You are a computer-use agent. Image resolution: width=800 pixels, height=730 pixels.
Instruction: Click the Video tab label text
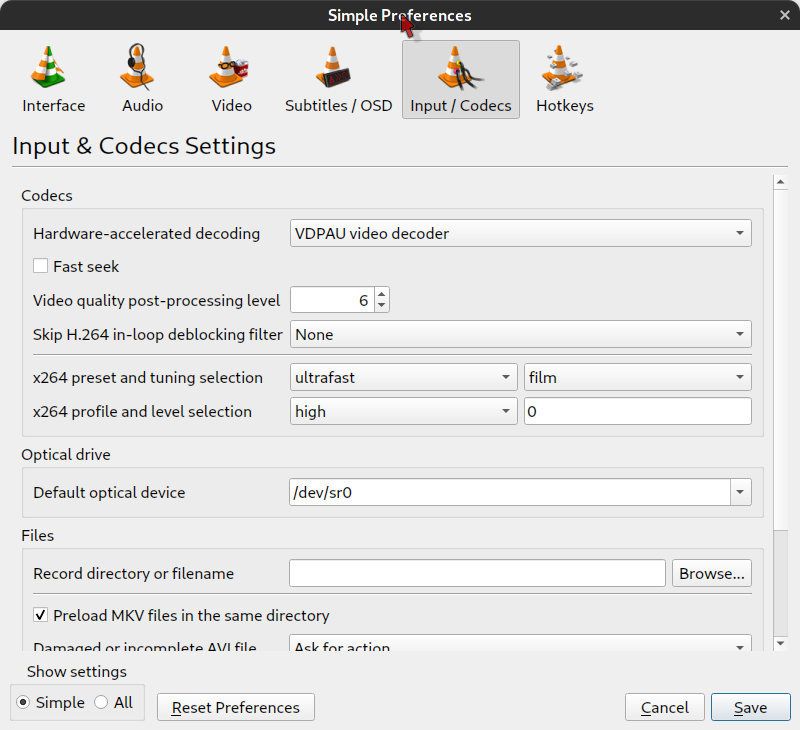232,106
